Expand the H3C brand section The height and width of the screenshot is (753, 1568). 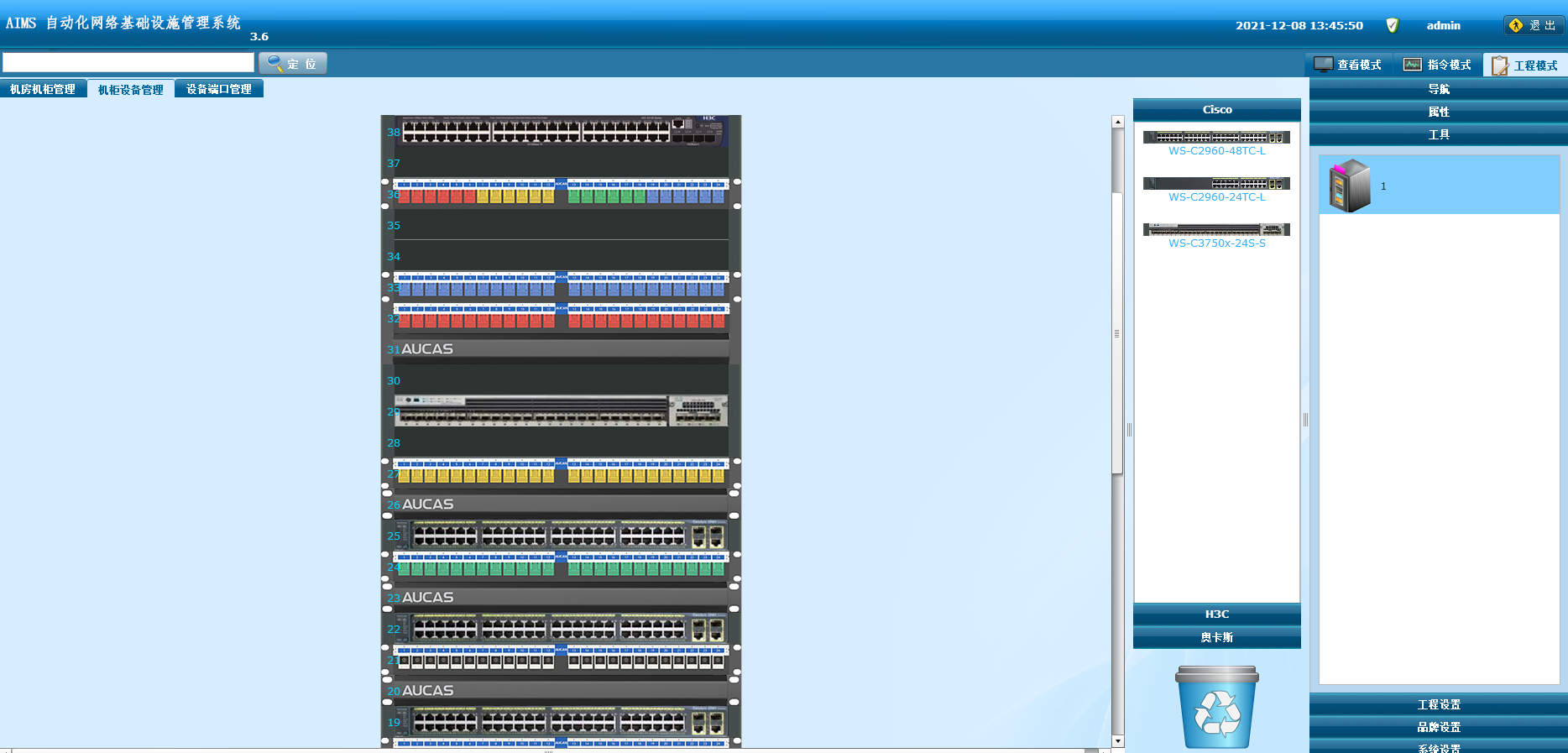point(1216,614)
